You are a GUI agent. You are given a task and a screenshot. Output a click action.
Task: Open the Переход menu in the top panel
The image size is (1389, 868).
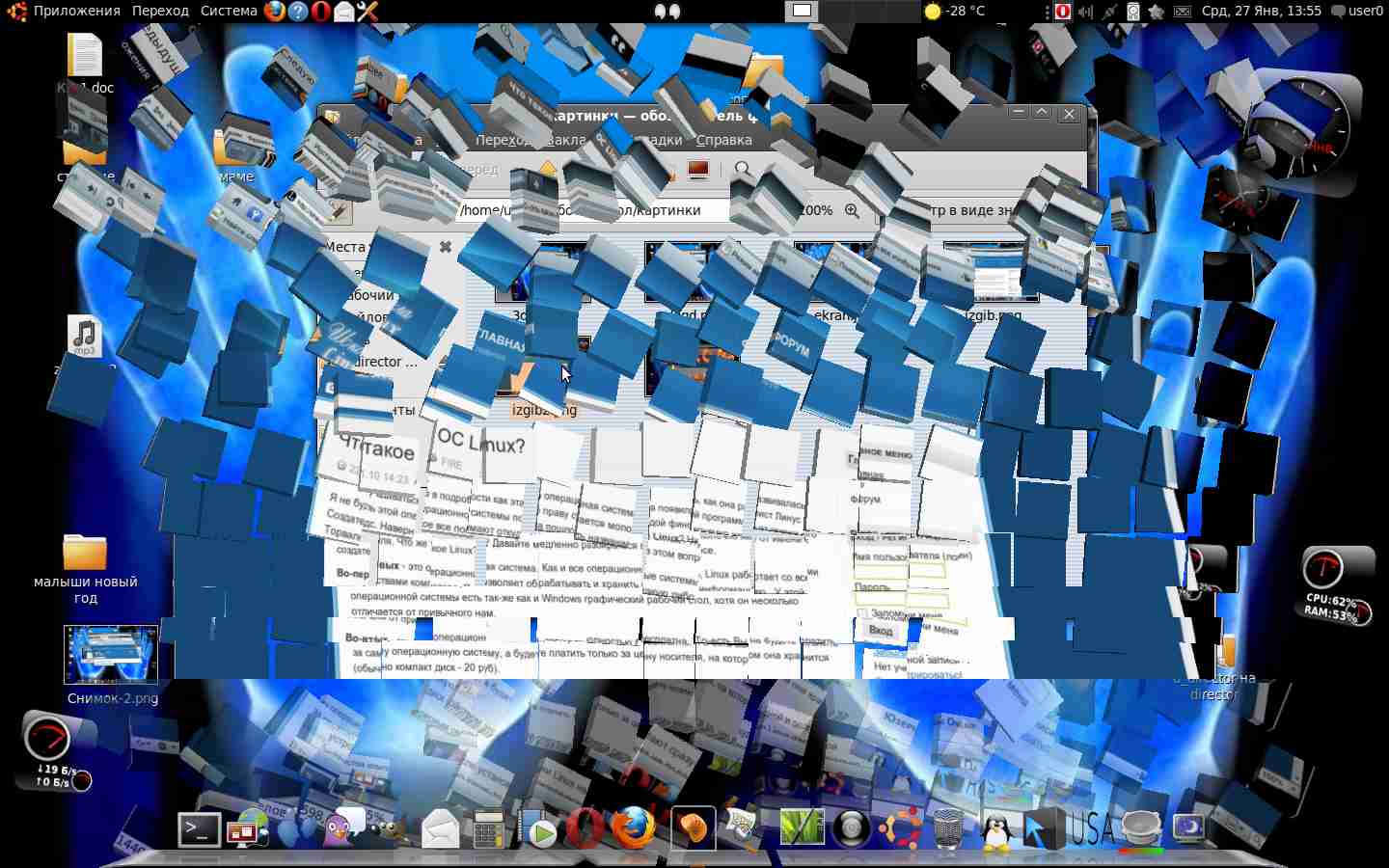(x=160, y=11)
